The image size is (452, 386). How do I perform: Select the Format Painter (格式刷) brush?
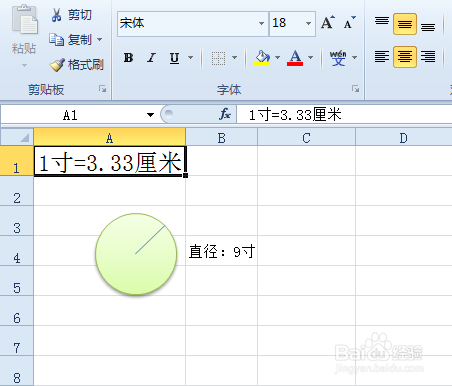tap(77, 65)
